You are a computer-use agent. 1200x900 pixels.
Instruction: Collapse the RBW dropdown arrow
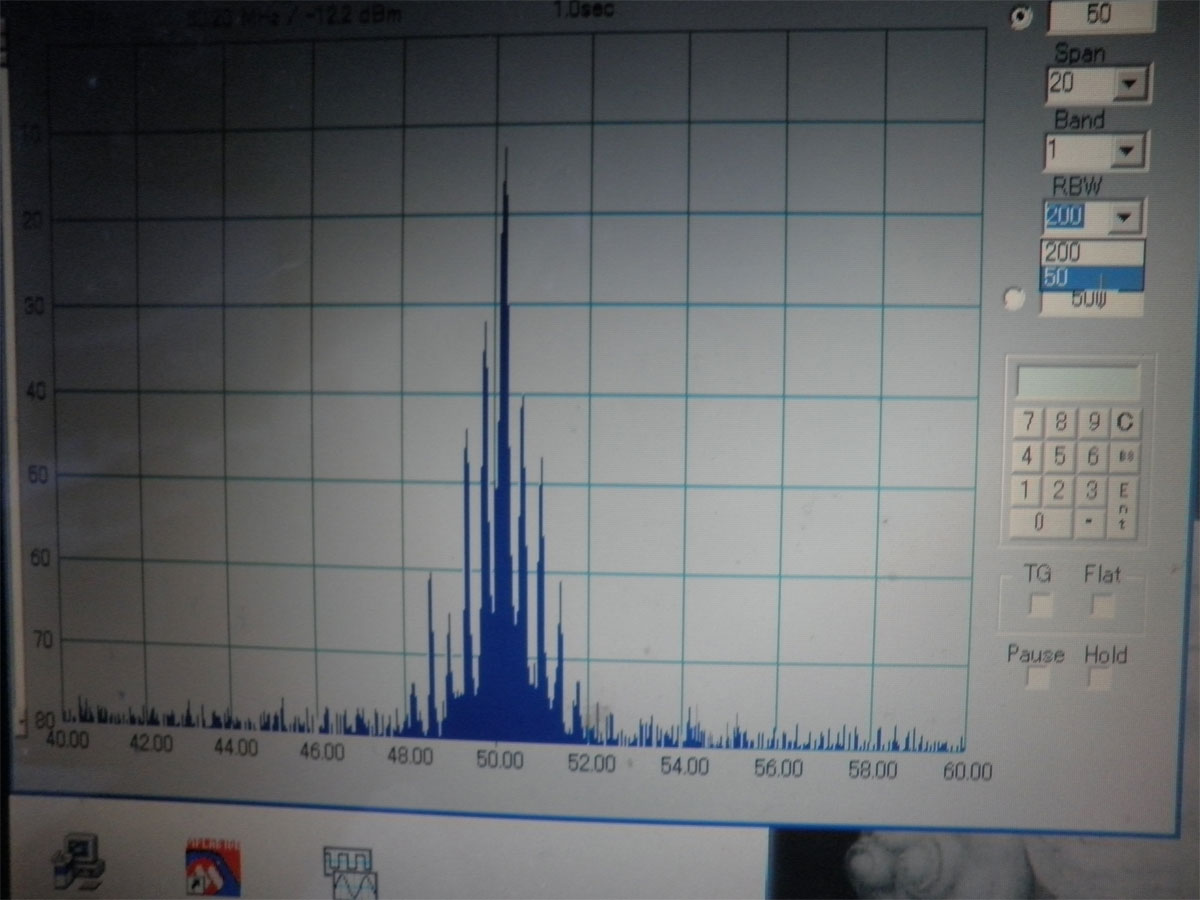click(x=1126, y=216)
